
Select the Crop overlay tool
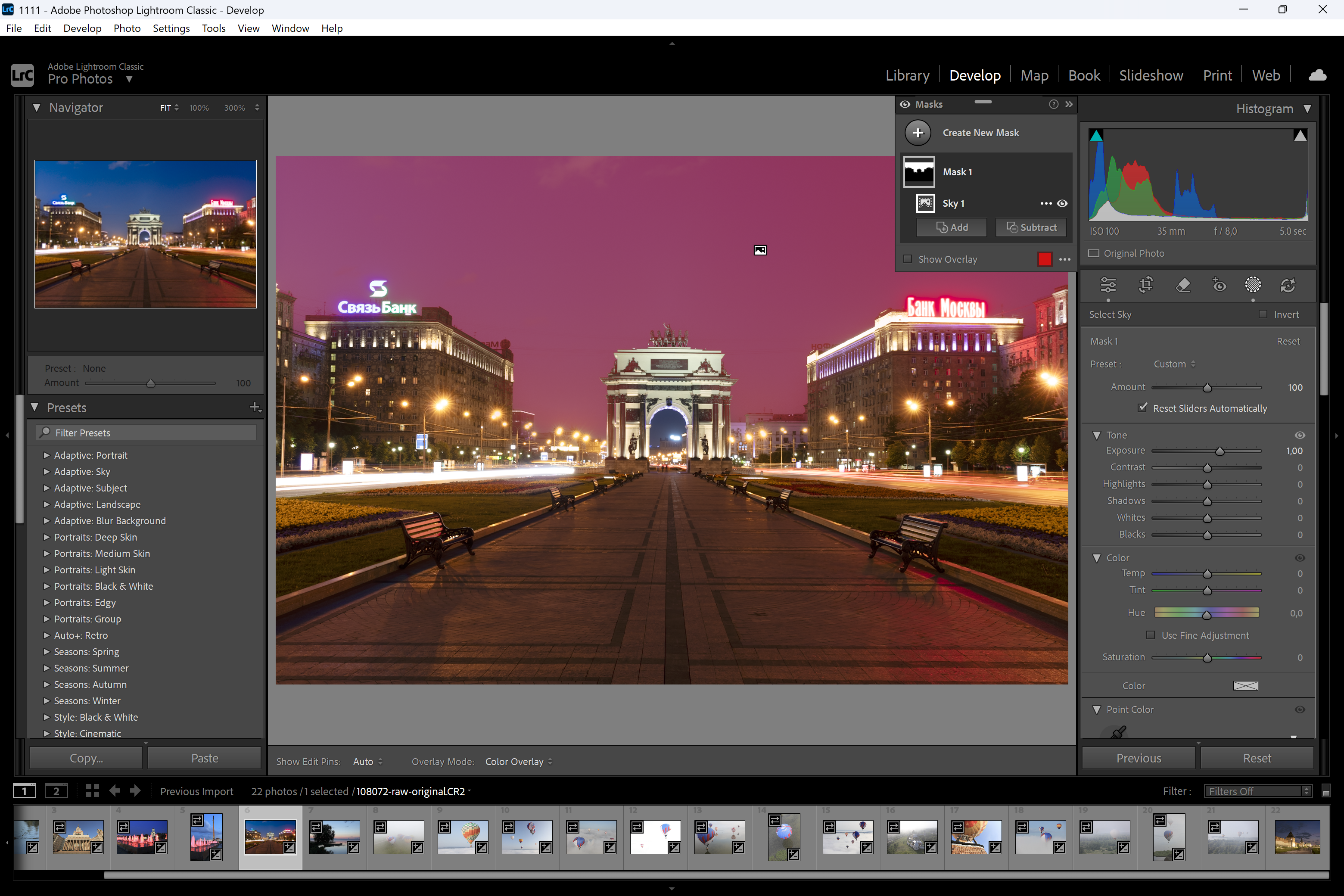tap(1146, 285)
